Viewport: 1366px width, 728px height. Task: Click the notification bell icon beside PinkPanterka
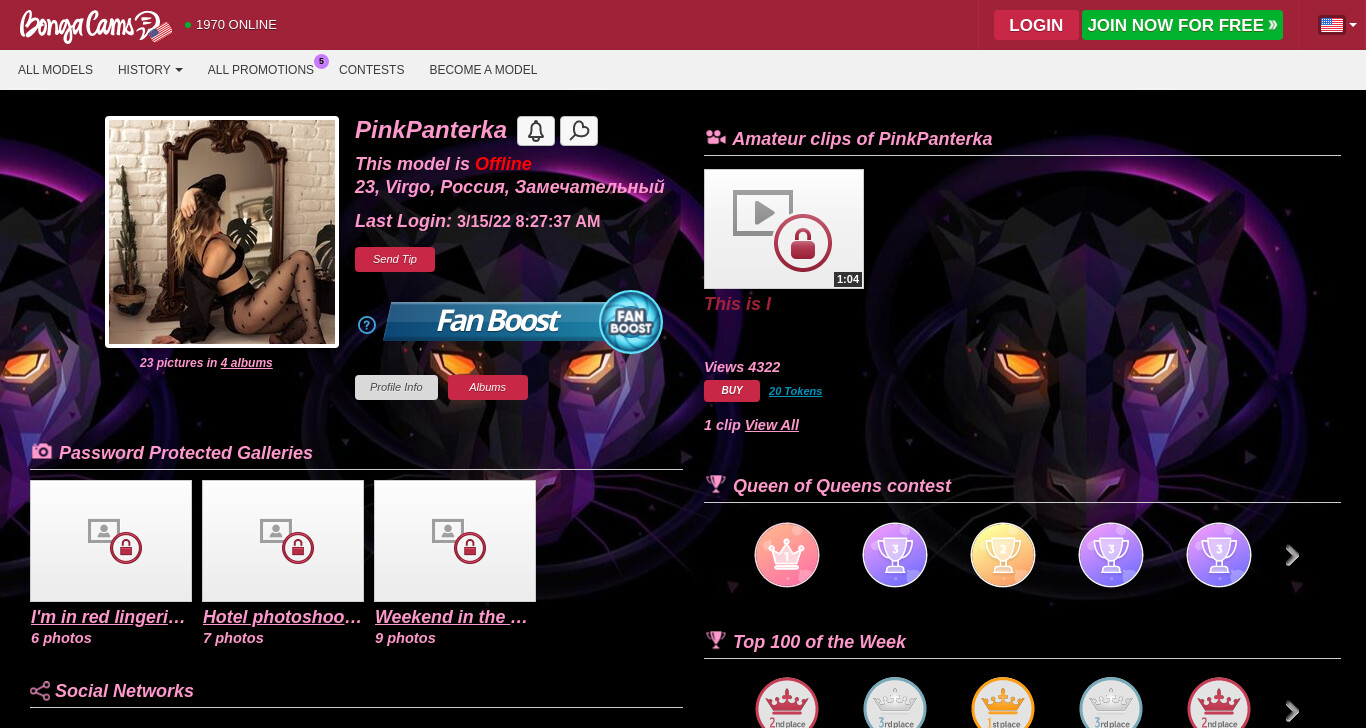pyautogui.click(x=536, y=131)
